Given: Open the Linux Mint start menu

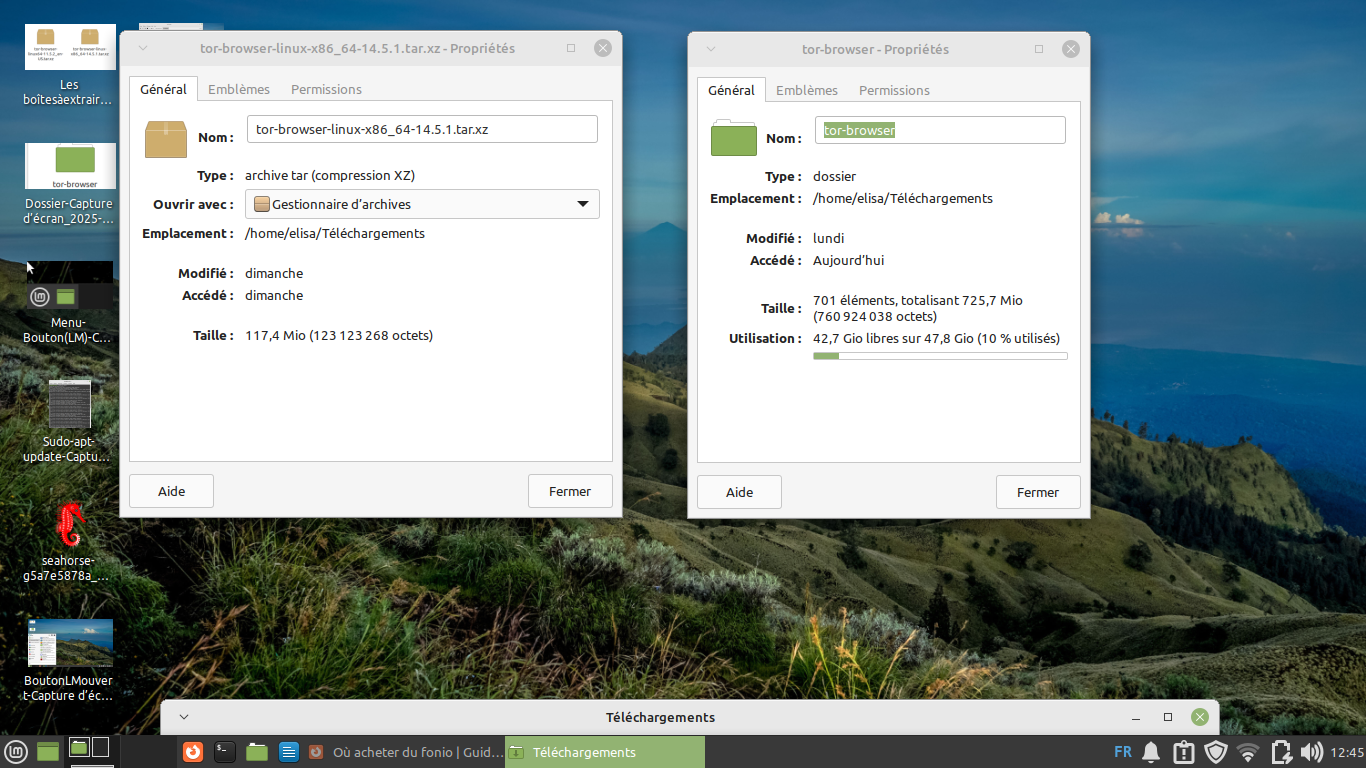Looking at the screenshot, I should [16, 751].
